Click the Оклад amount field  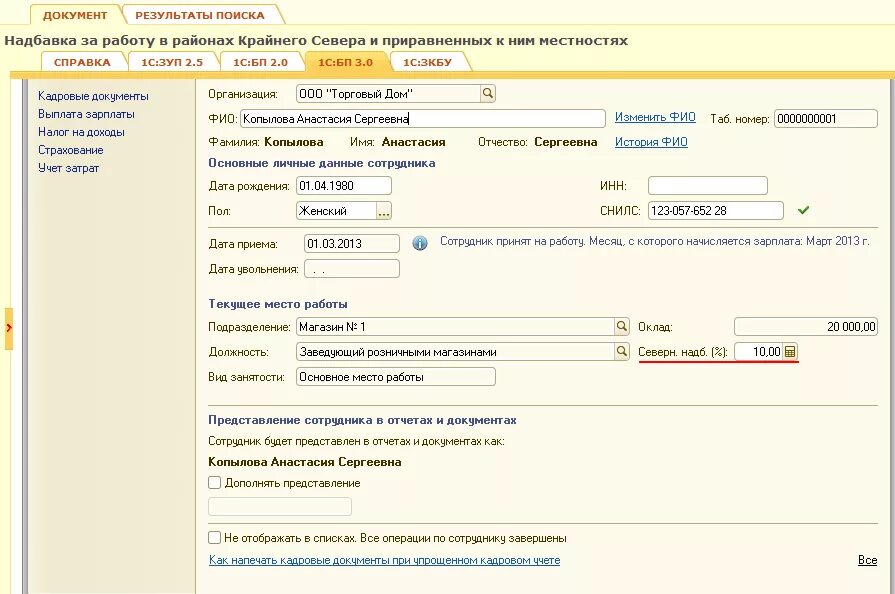point(805,327)
